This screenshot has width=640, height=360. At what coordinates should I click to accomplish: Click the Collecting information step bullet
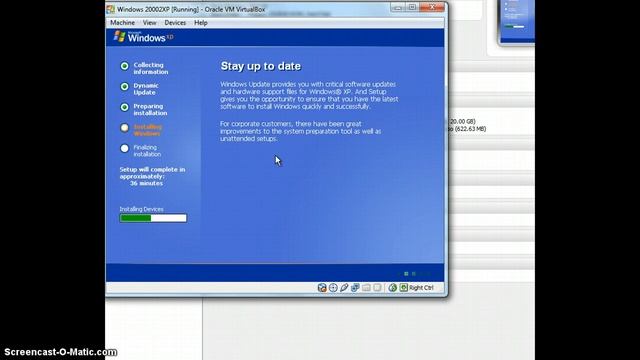pos(124,66)
